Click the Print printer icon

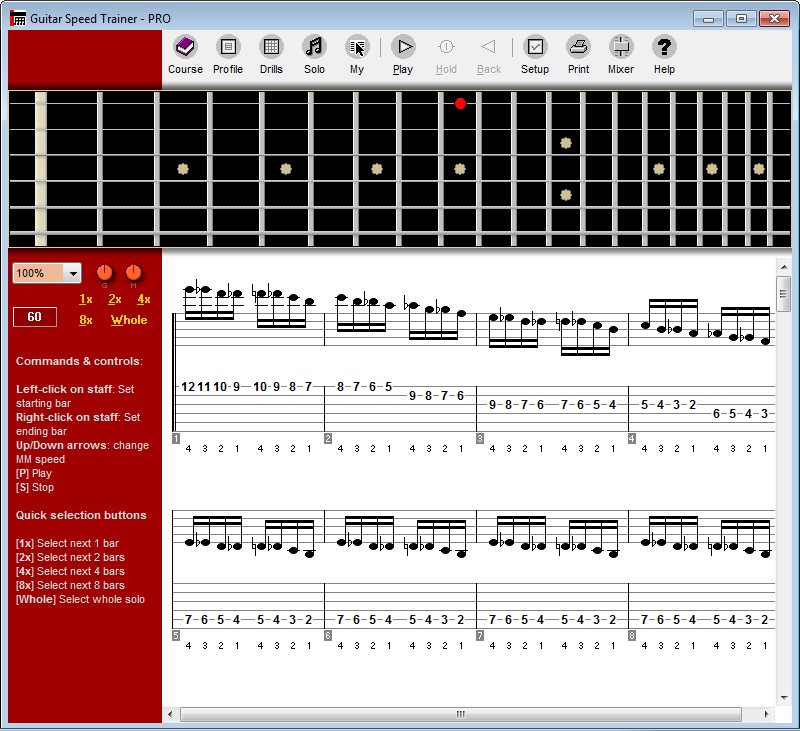578,47
